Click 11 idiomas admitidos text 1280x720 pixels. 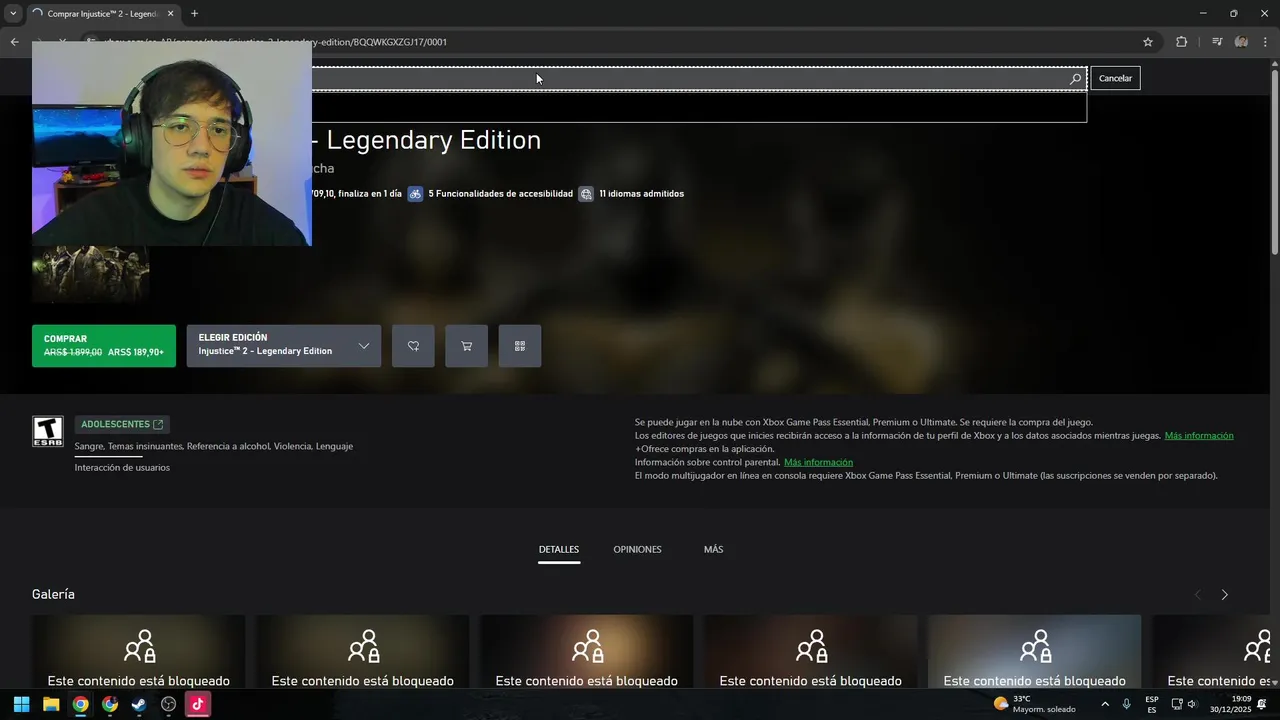641,194
